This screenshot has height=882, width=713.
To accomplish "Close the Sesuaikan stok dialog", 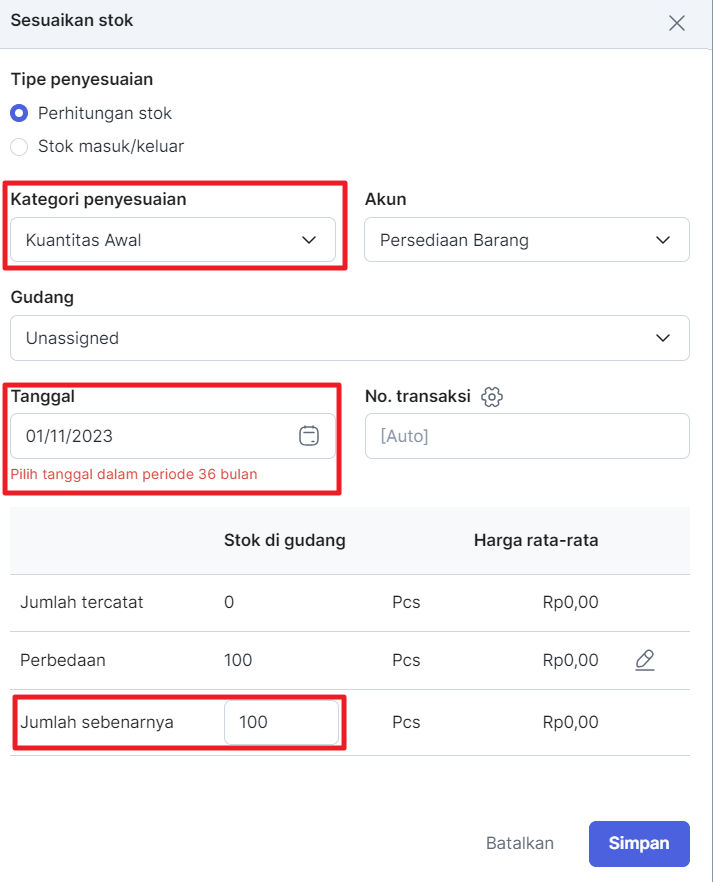I will coord(677,23).
